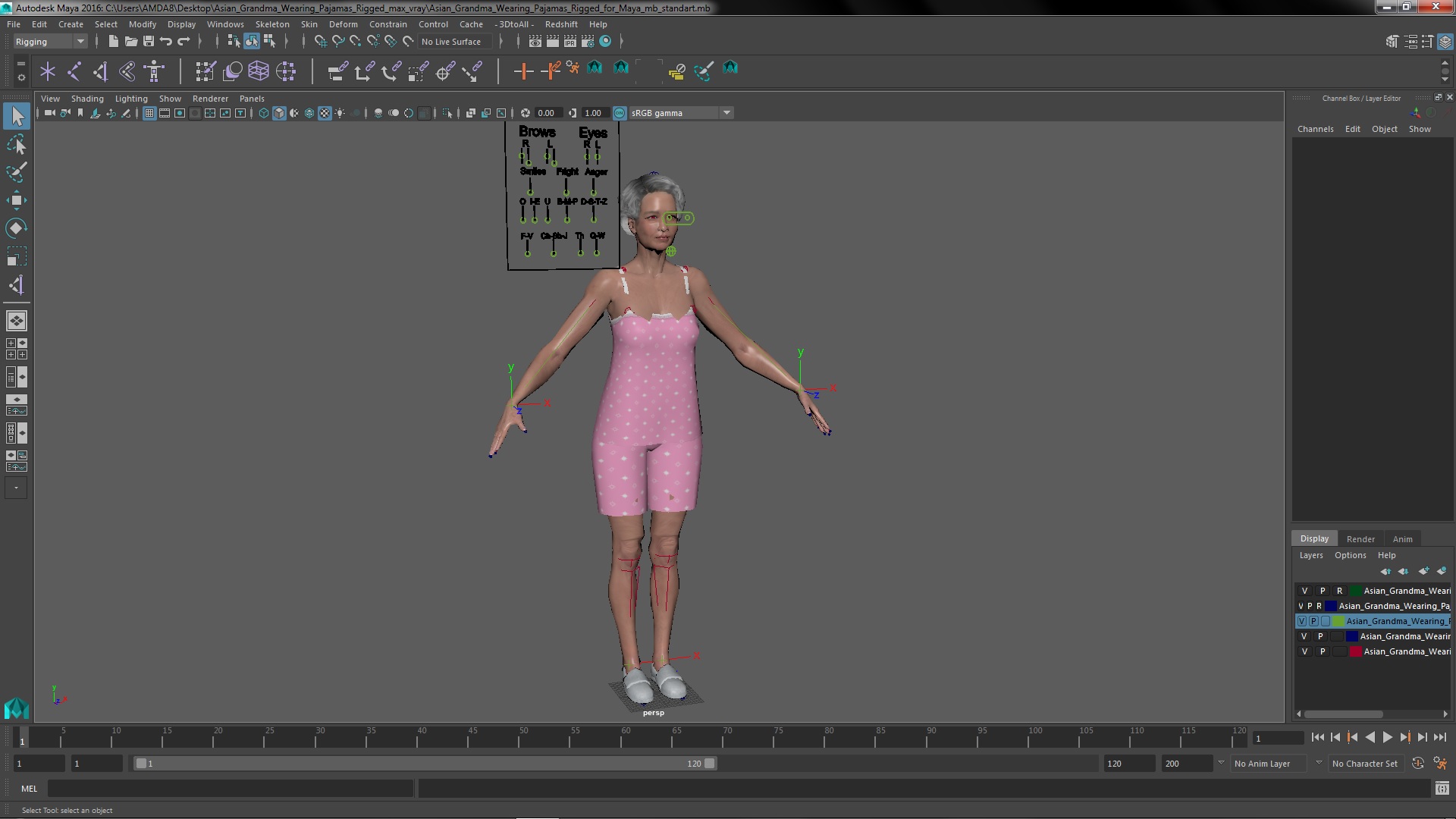Click the Create Lattice shelf icon
The width and height of the screenshot is (1456, 819).
pos(259,71)
